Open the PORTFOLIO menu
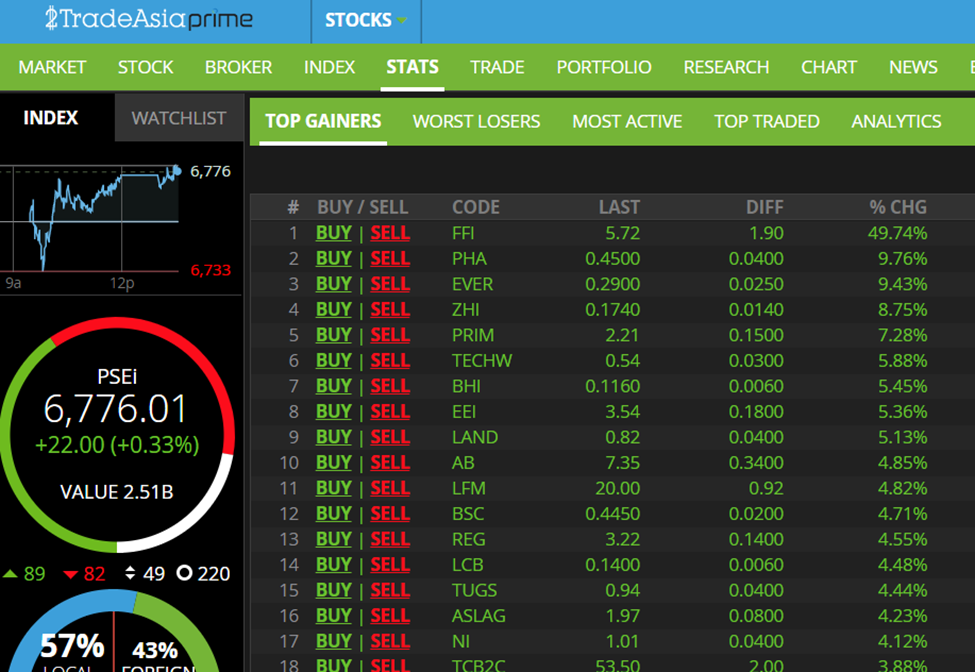 [604, 67]
